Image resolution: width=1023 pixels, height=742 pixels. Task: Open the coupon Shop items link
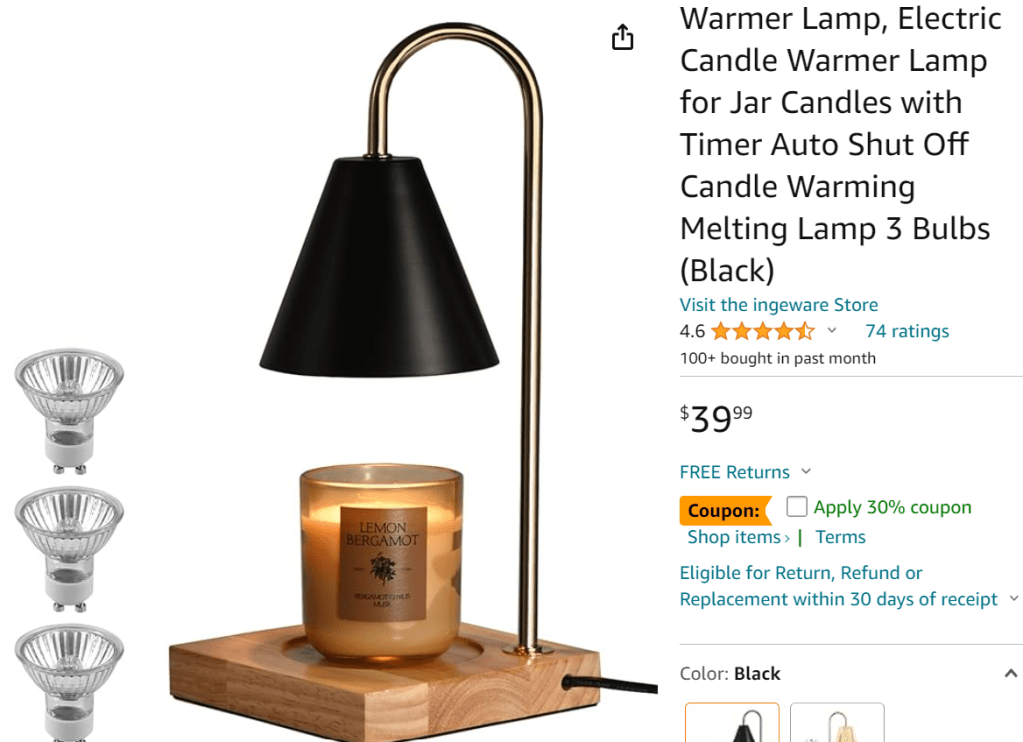point(739,537)
